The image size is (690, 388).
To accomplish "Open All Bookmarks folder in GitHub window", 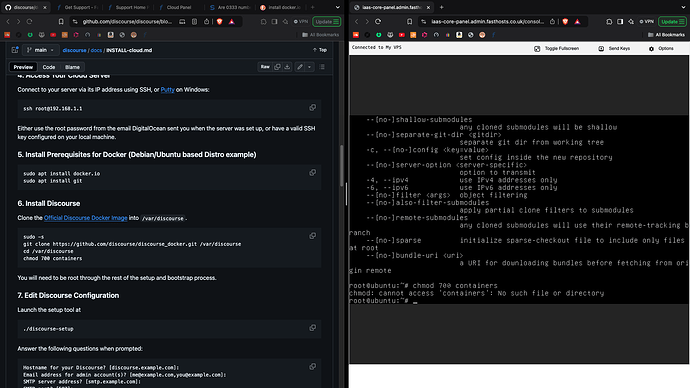I will (x=321, y=35).
